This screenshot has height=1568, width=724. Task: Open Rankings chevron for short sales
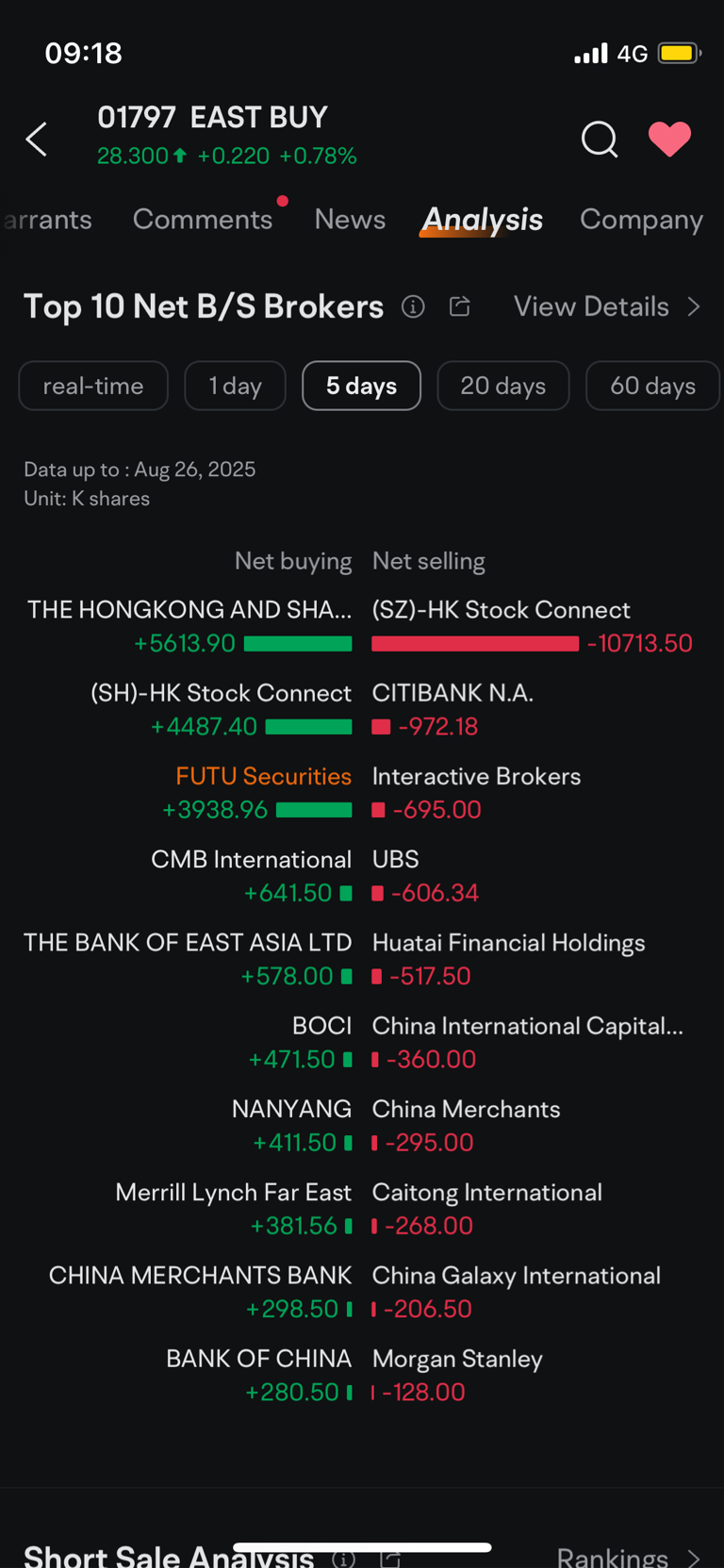click(694, 1558)
